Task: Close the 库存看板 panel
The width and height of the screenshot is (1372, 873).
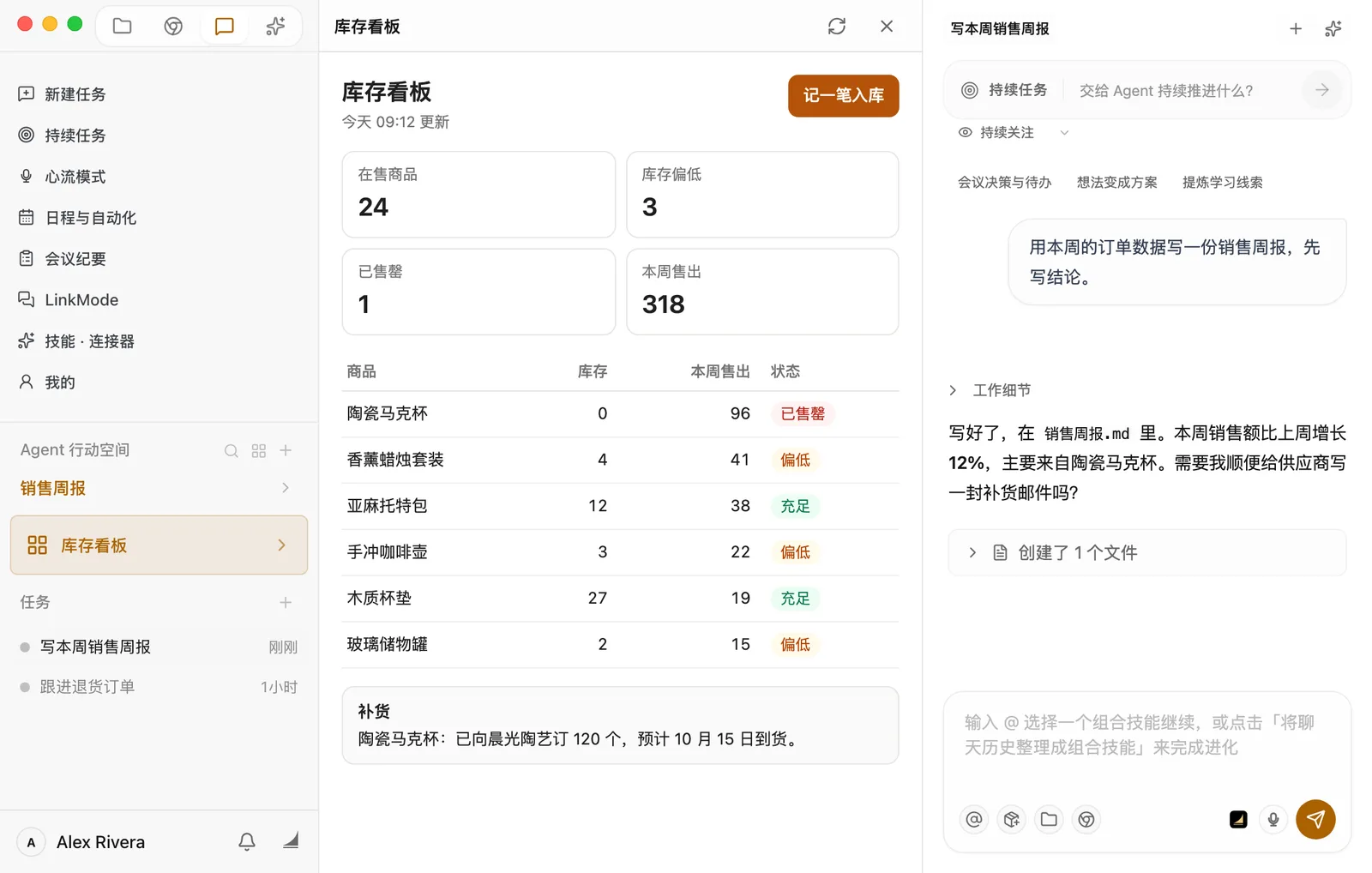Action: [887, 27]
